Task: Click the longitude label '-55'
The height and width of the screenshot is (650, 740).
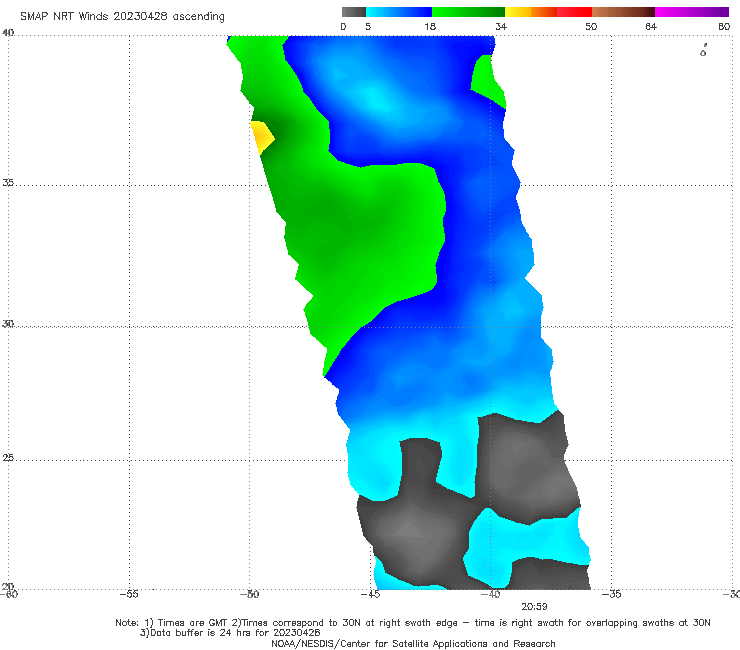Action: (x=129, y=594)
